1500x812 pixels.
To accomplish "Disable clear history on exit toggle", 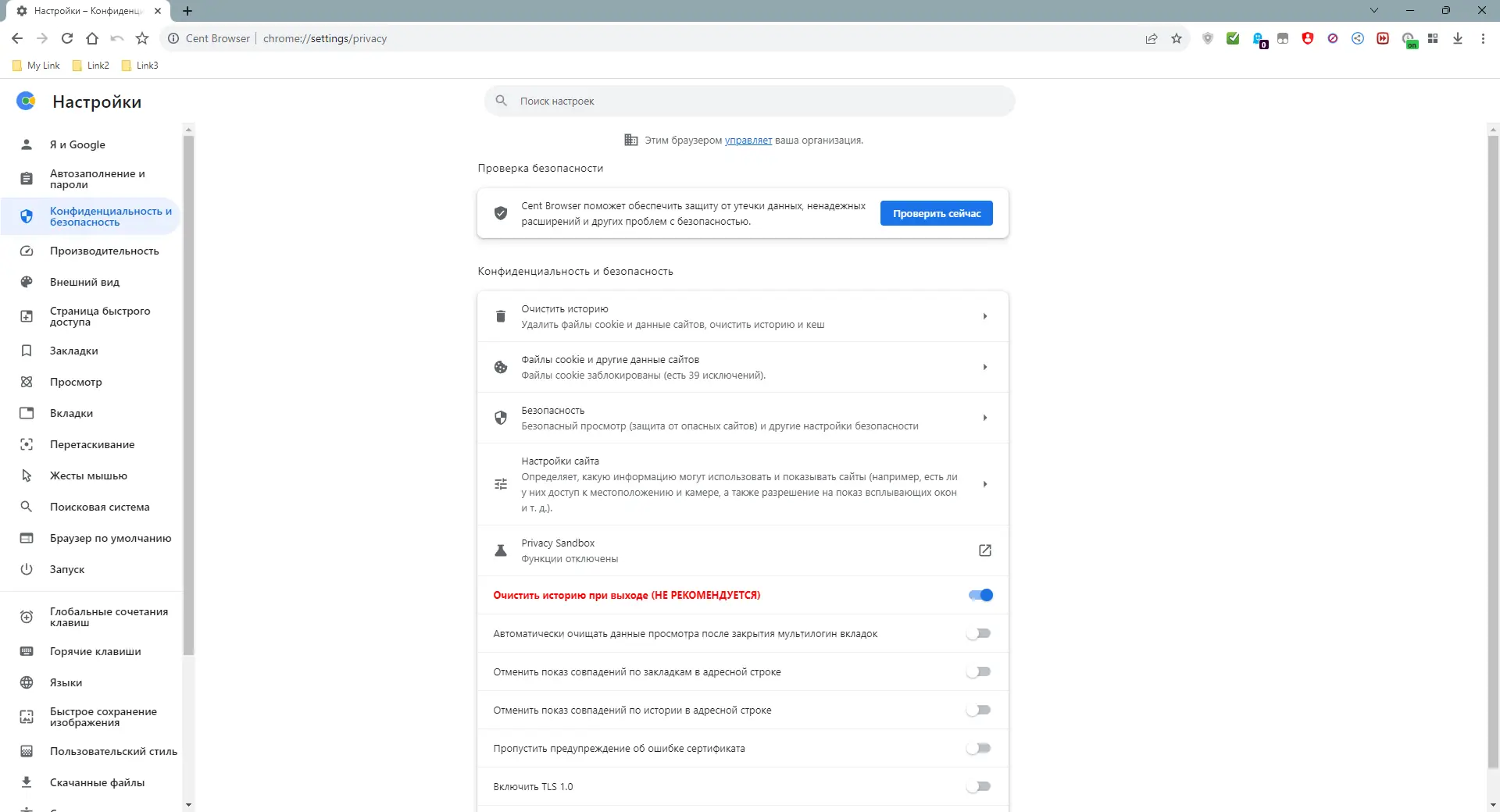I will 980,595.
